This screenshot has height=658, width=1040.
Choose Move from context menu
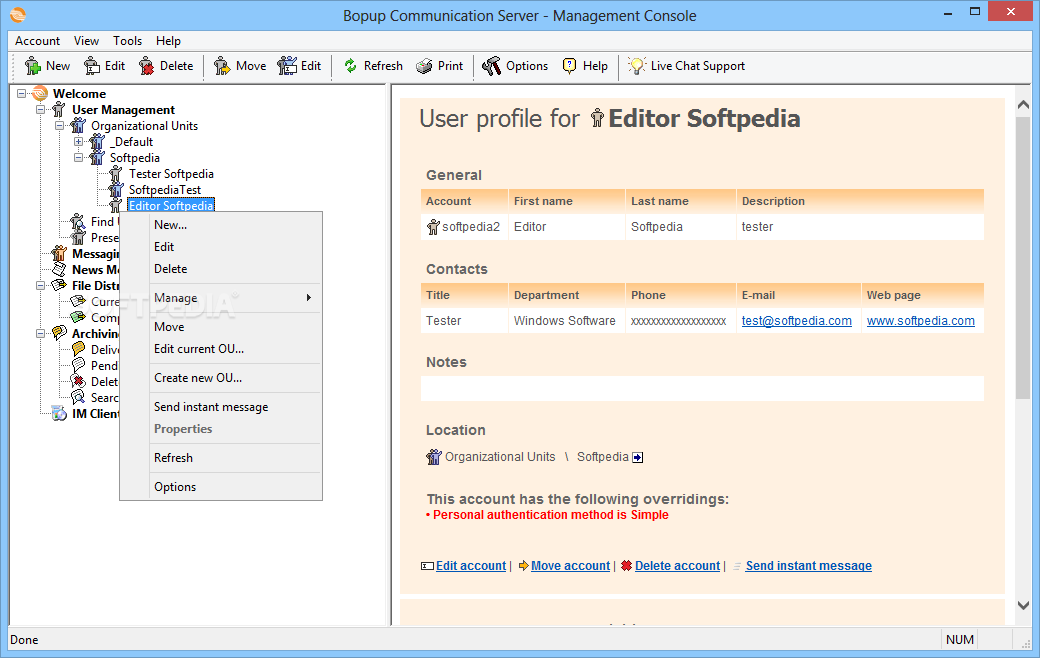221,327
